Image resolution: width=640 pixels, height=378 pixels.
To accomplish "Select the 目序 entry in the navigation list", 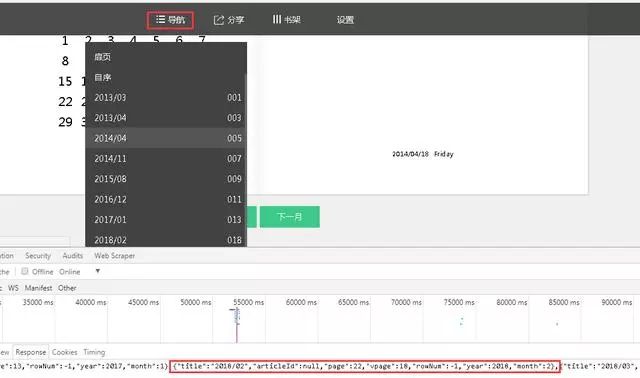I will point(165,77).
